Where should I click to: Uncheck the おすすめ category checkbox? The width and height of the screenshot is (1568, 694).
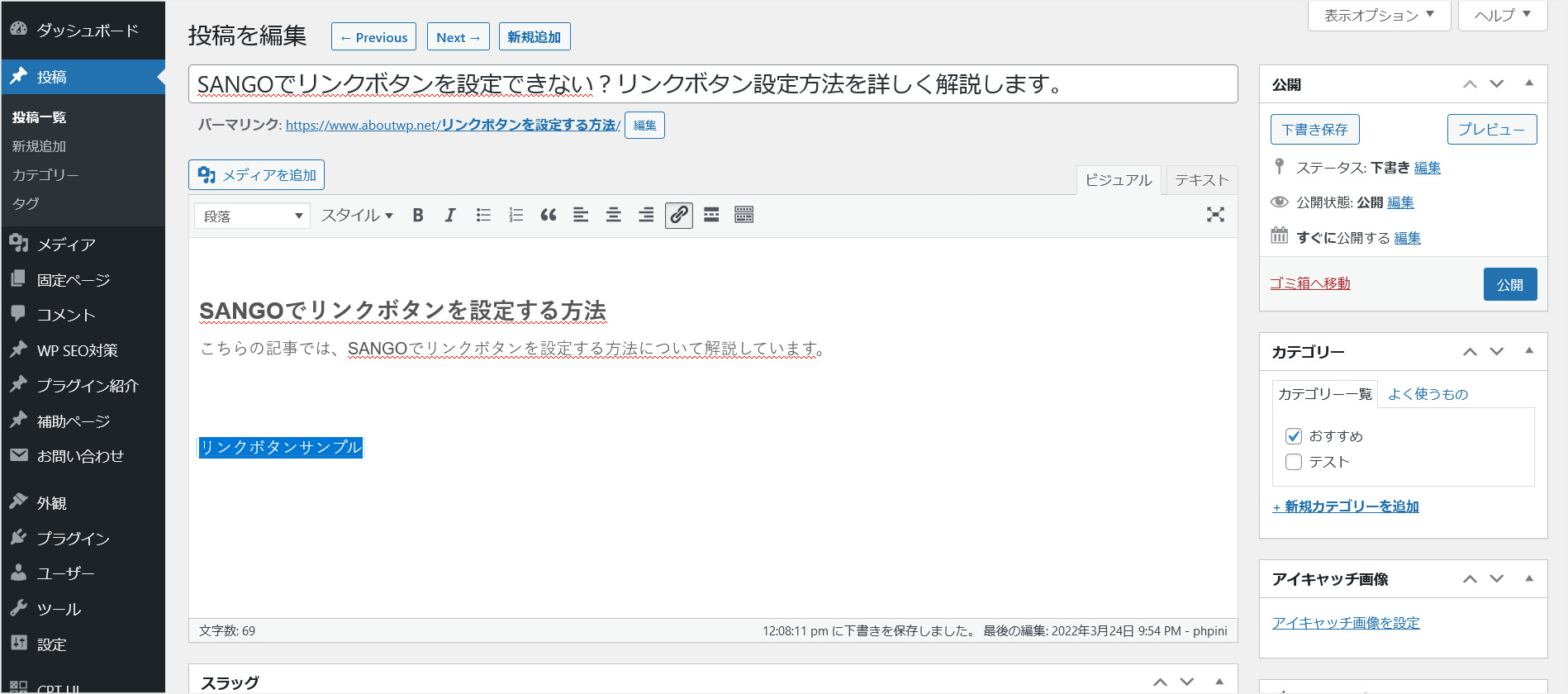(1294, 436)
